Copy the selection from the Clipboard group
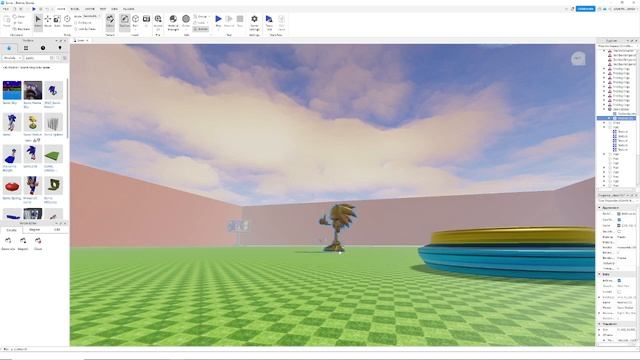640x360 pixels. coord(19,17)
